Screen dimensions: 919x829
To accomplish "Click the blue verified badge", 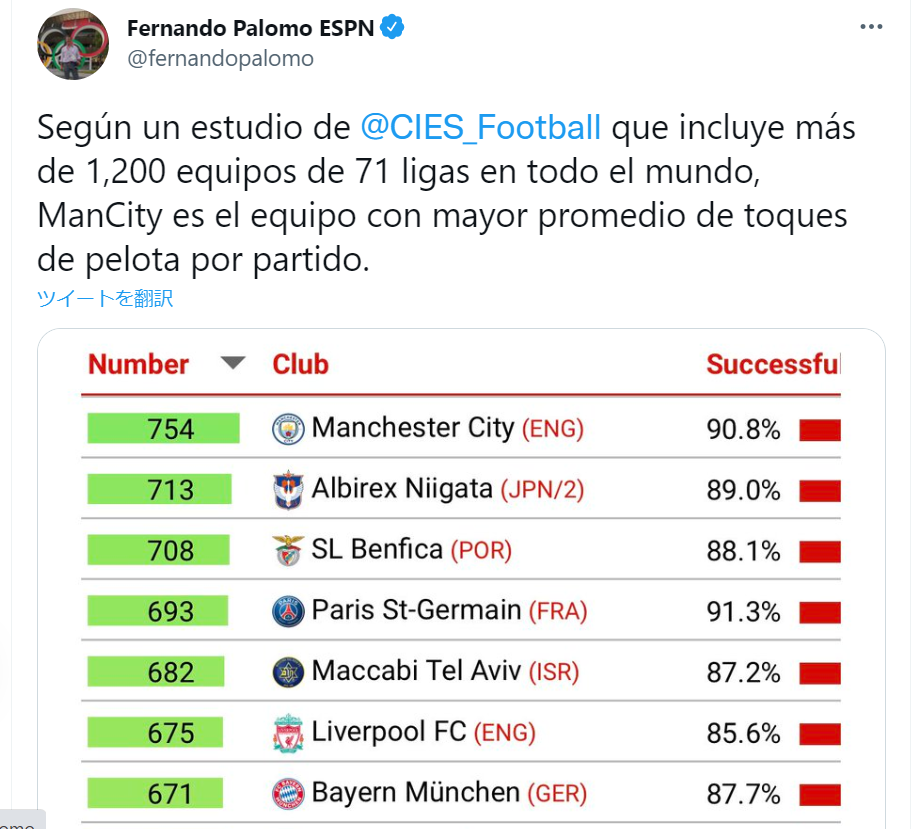I will [x=392, y=28].
